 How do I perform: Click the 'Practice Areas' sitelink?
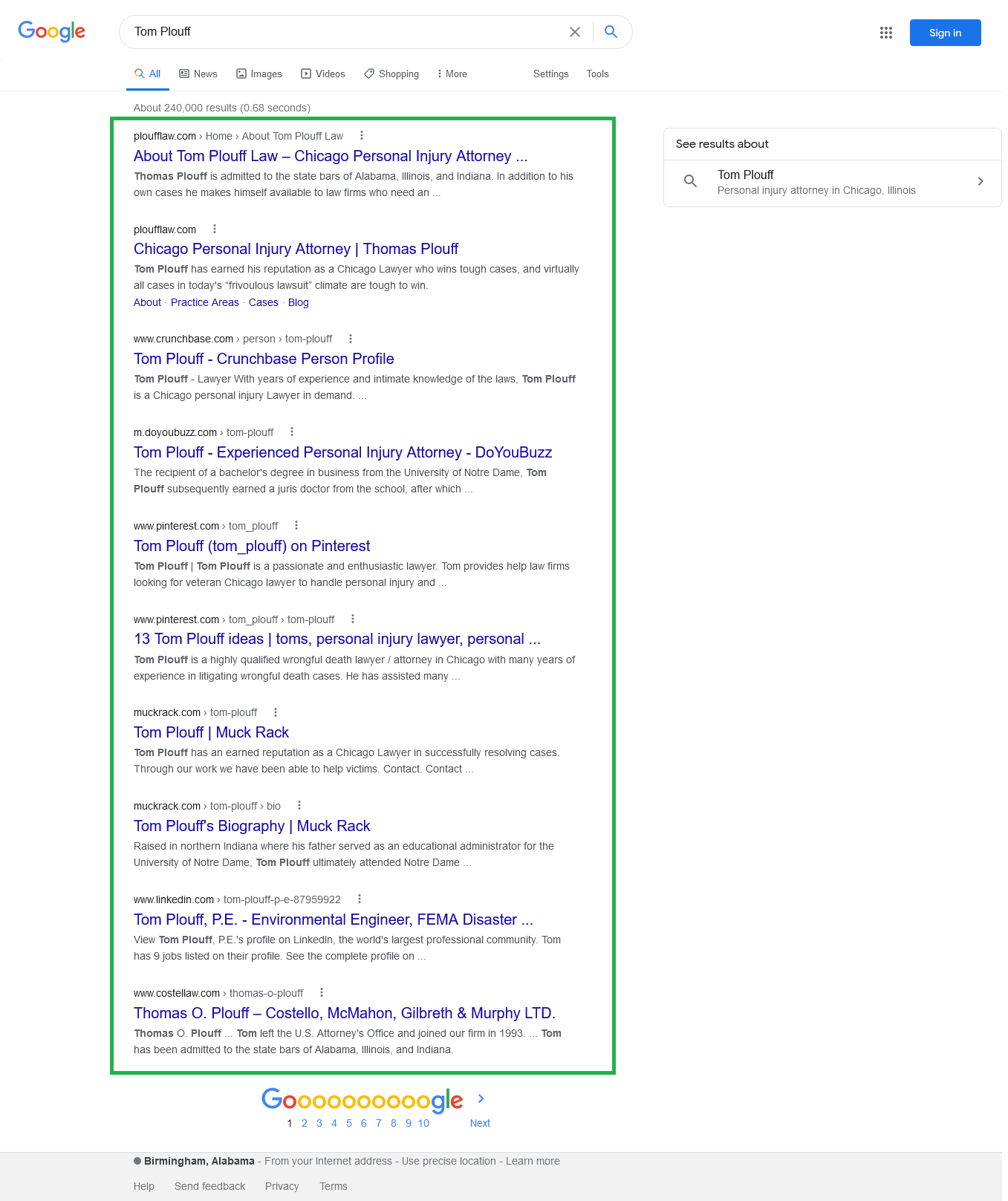(205, 302)
